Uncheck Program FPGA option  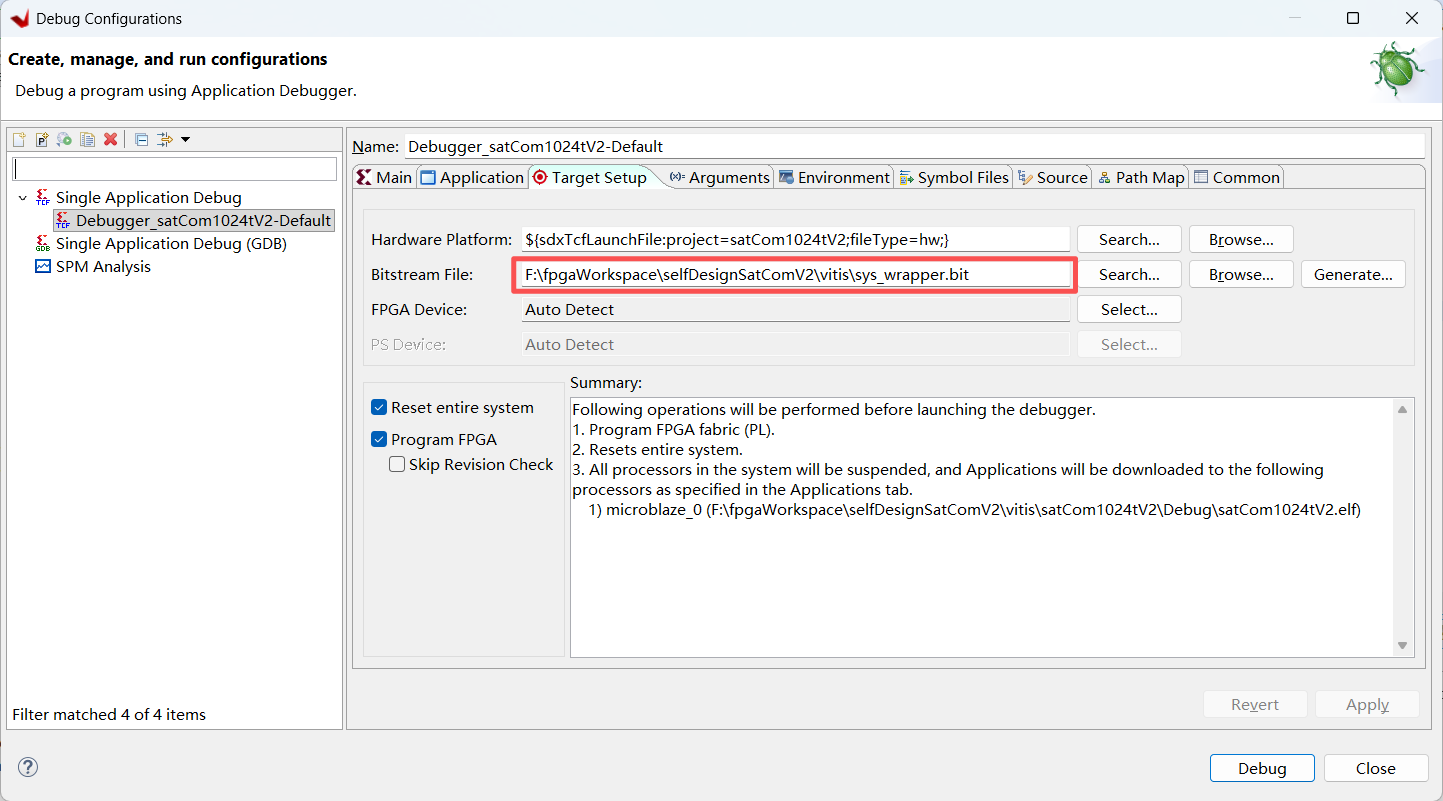(x=378, y=439)
